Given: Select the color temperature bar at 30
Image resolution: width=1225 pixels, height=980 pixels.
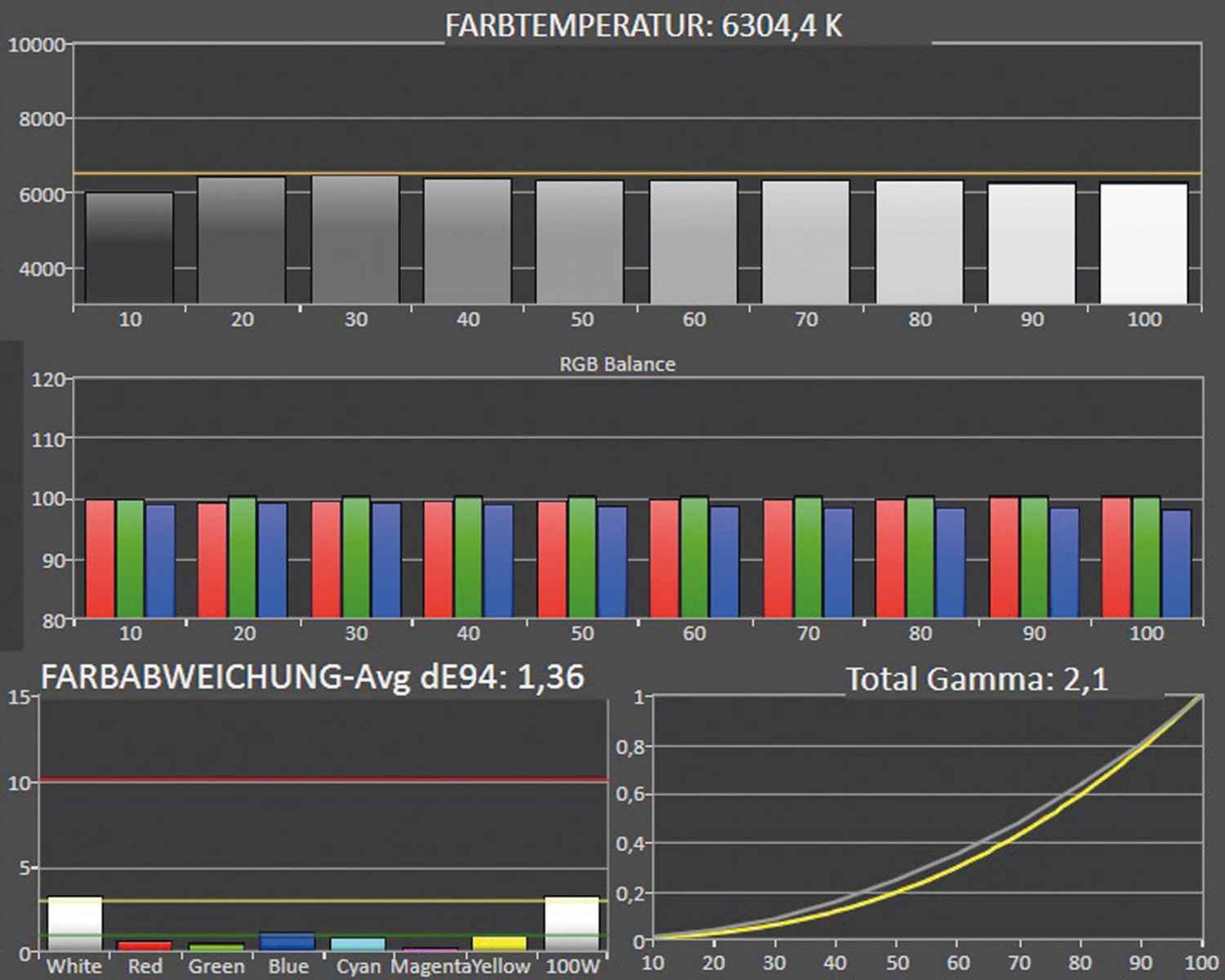Looking at the screenshot, I should click(355, 240).
